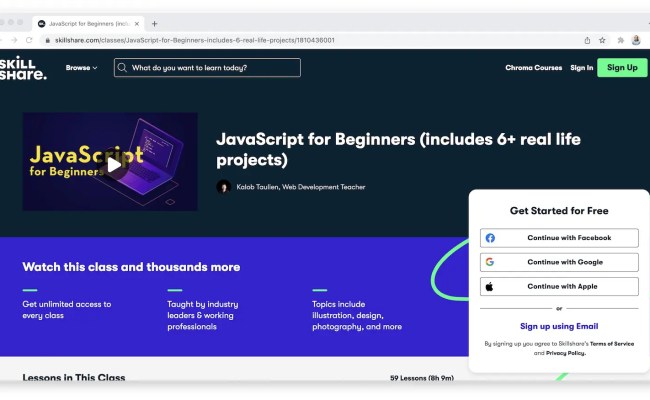Viewport: 650px width, 400px height.
Task: Continue with Google button
Action: 559,262
